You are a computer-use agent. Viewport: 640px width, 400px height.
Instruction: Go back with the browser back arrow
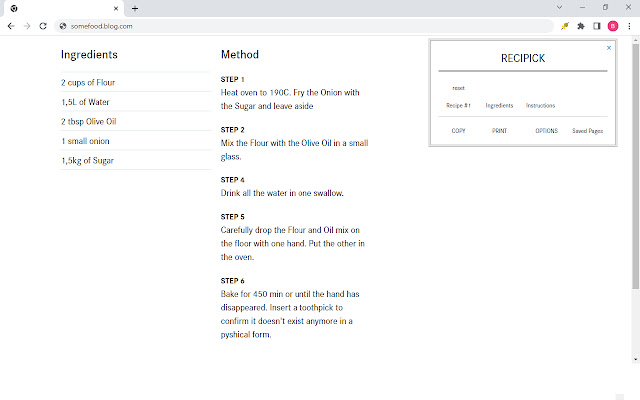[x=11, y=26]
